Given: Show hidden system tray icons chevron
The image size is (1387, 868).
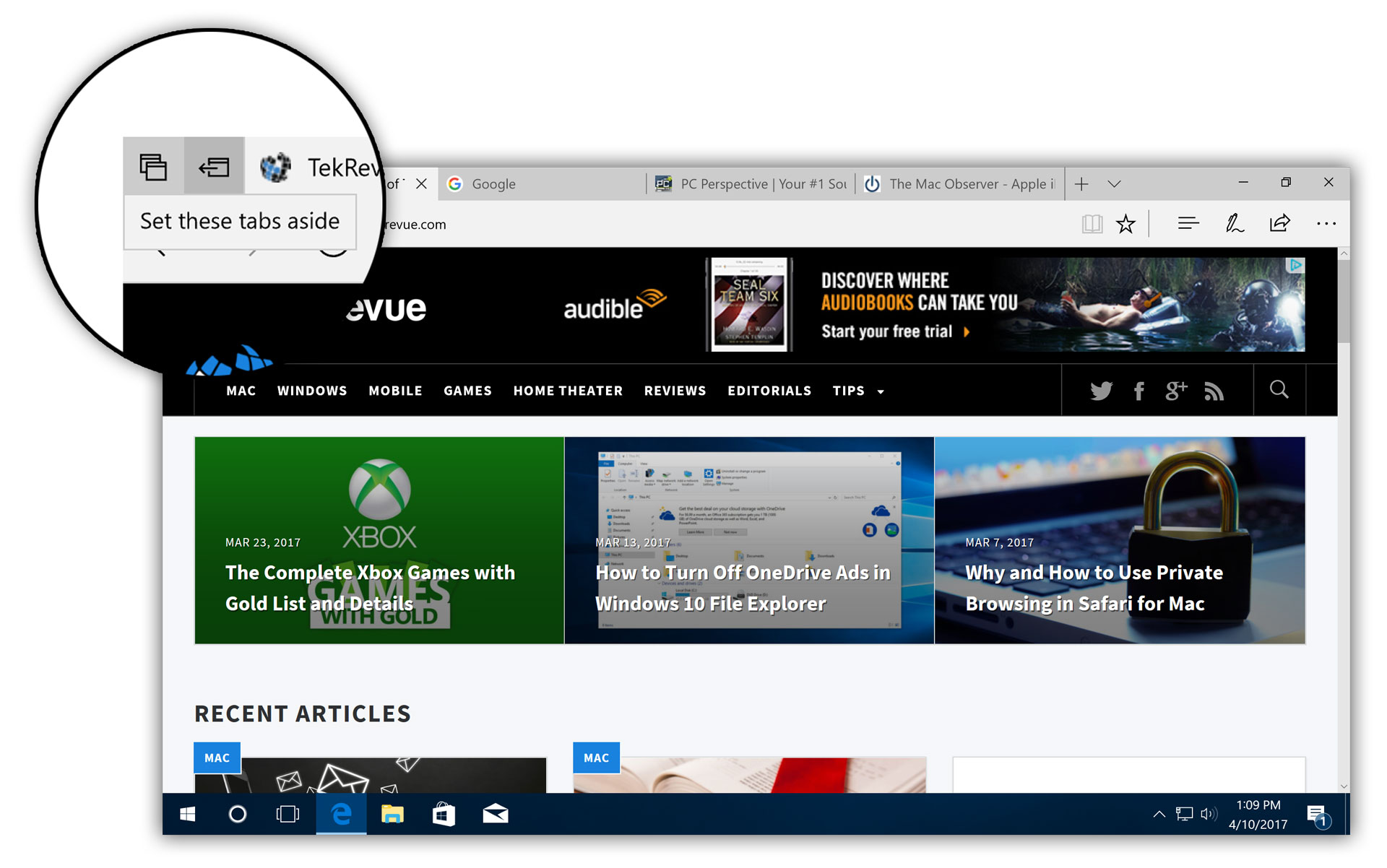Looking at the screenshot, I should pyautogui.click(x=1159, y=815).
